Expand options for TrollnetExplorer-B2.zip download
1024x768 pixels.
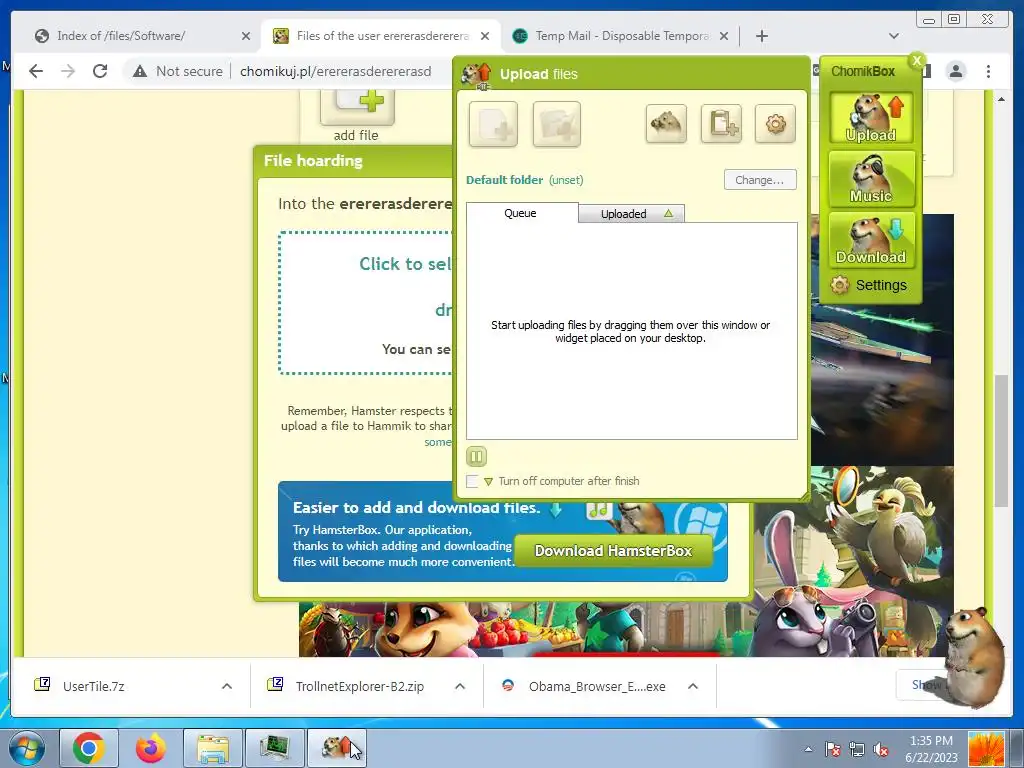point(460,686)
